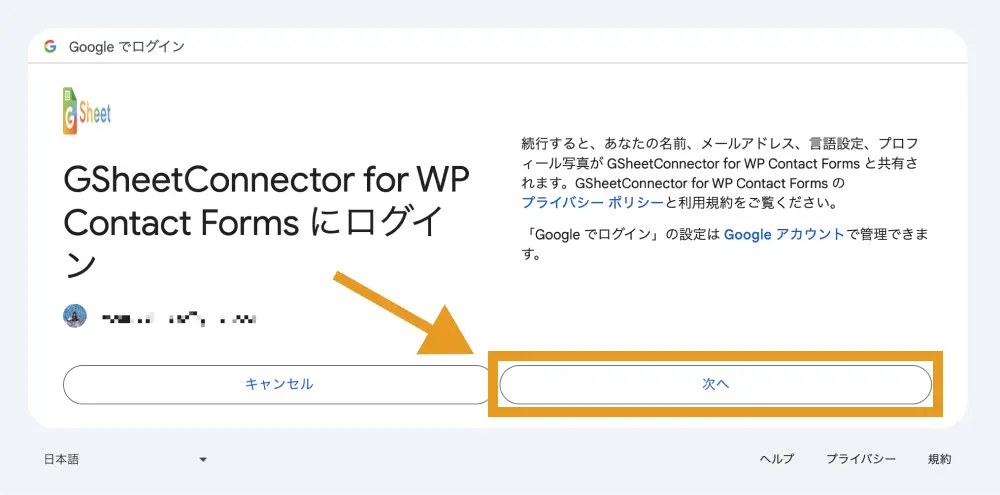Click the Google でログイン header text
The image size is (1000, 495).
pos(127,47)
